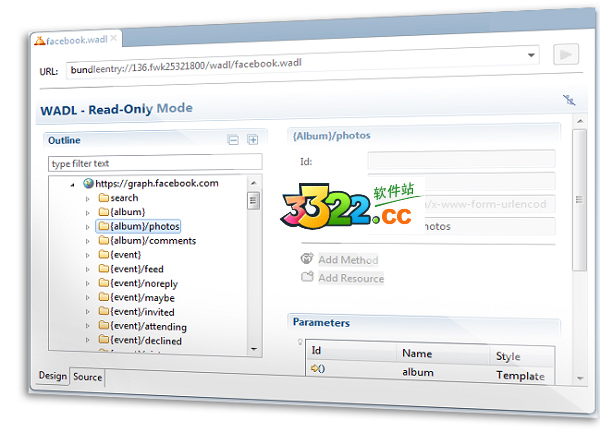Click the {event}/noreply folder icon
The height and width of the screenshot is (432, 600).
(x=104, y=282)
